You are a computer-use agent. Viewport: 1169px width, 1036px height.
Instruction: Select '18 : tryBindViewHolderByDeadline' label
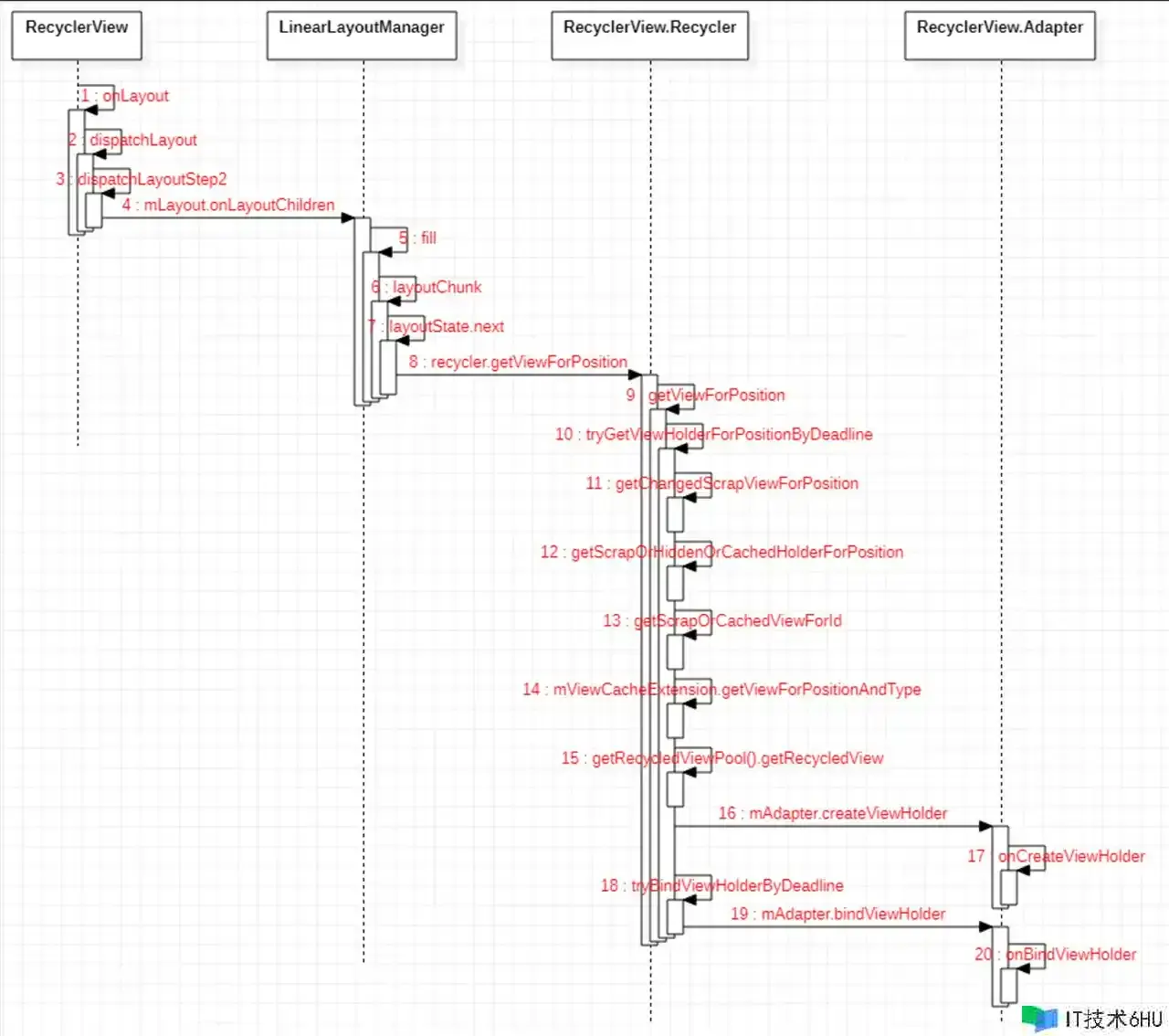coord(722,885)
